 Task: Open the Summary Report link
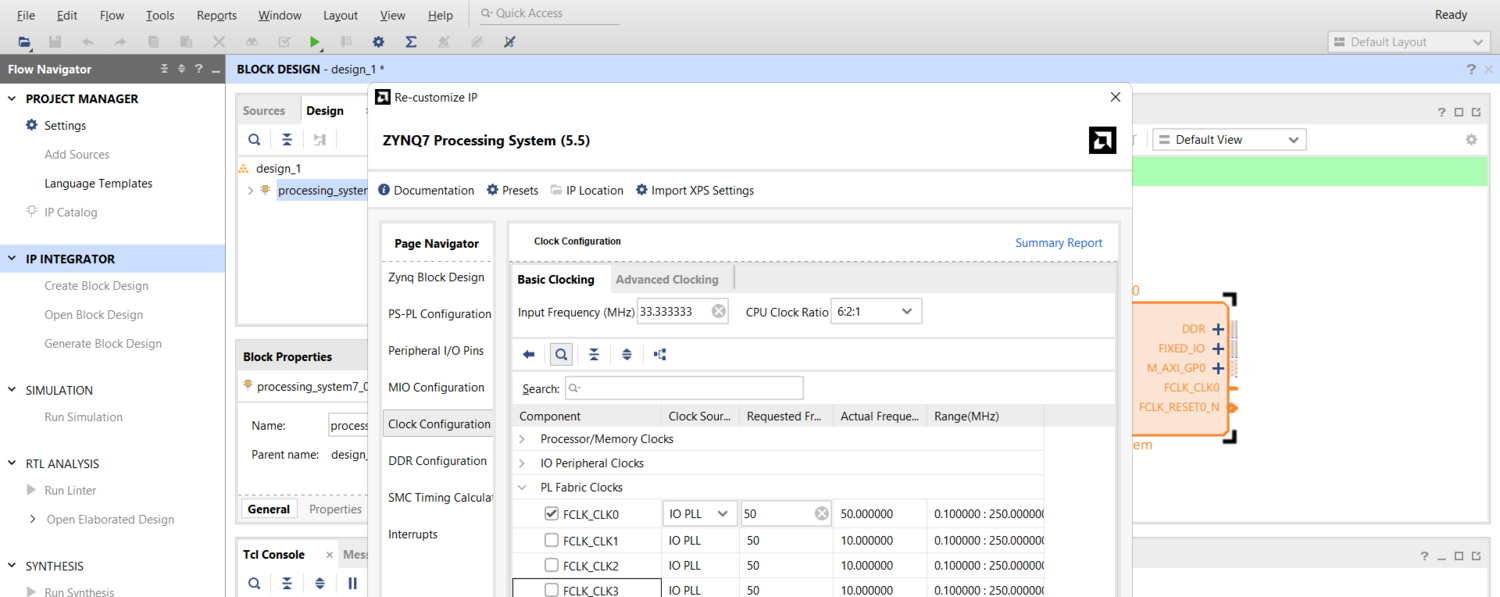[x=1058, y=243]
